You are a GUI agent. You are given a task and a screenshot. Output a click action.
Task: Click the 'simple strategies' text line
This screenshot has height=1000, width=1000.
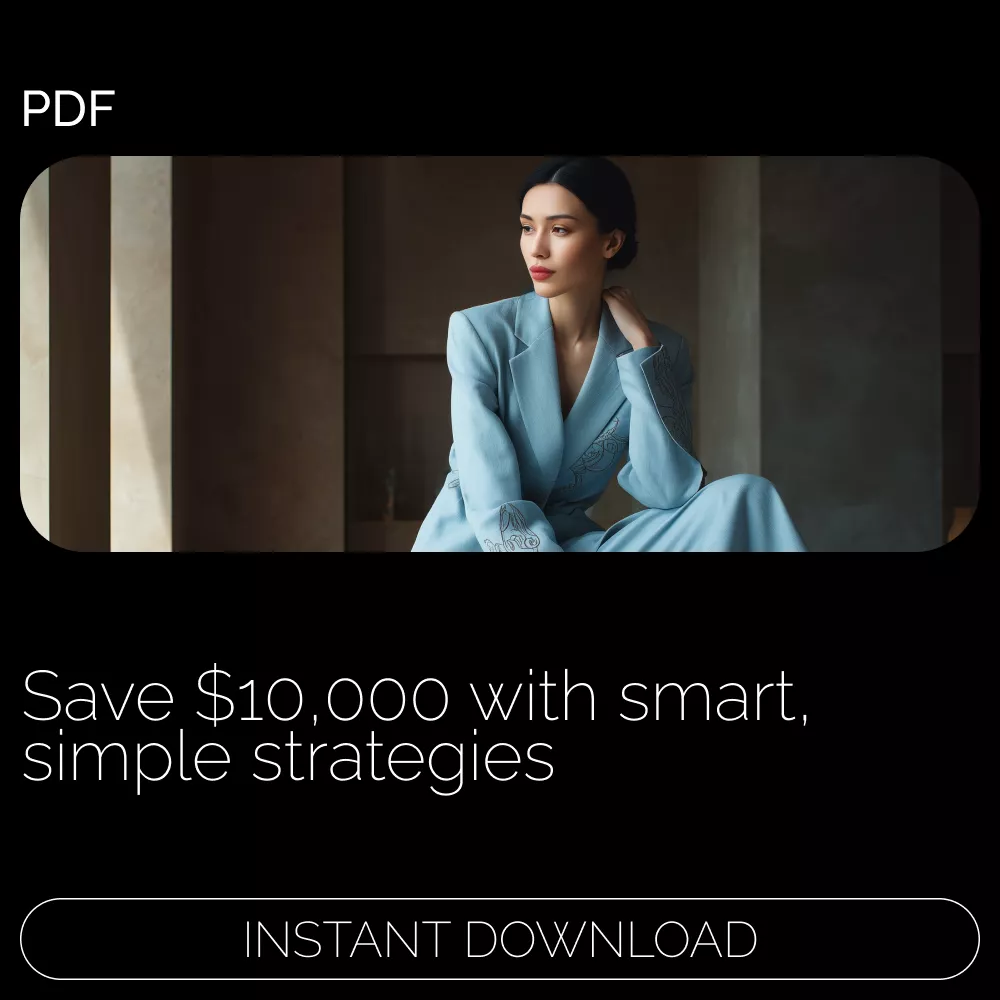tap(288, 758)
